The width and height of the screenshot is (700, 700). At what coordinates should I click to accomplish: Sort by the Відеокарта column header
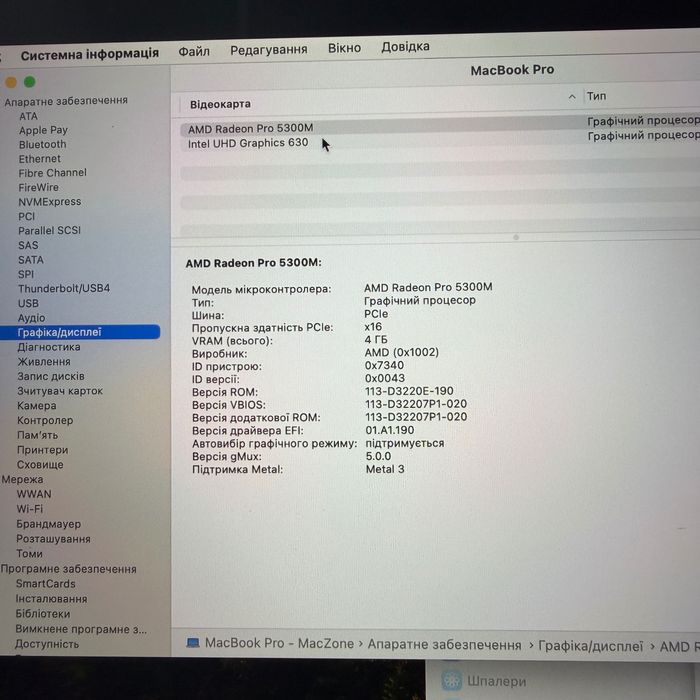coord(220,104)
